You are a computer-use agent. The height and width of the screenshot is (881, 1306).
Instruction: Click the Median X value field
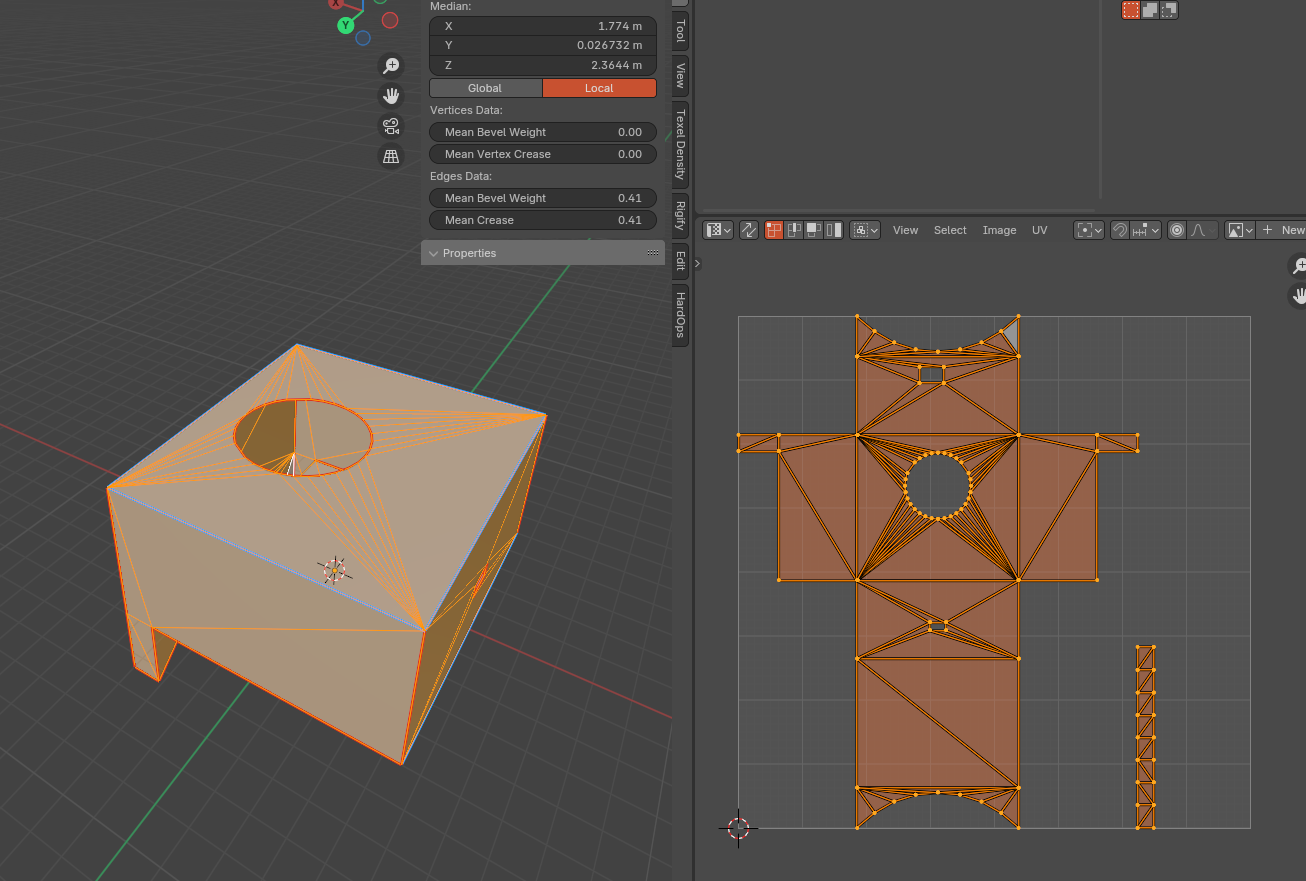[543, 26]
